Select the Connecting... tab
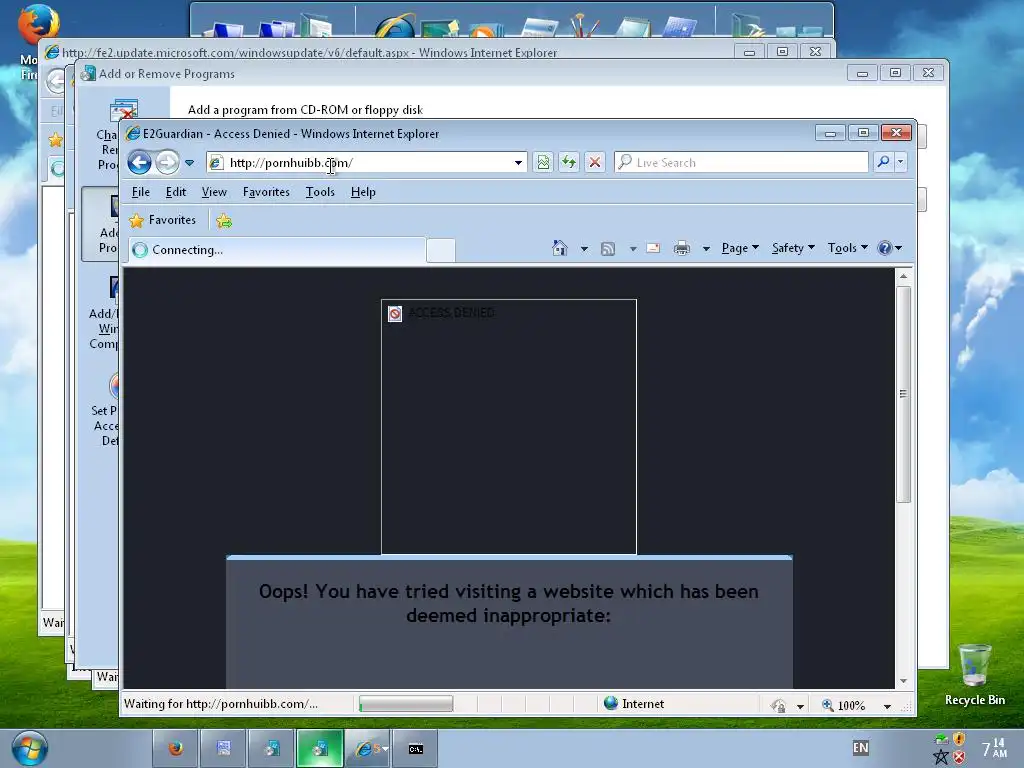Image resolution: width=1024 pixels, height=768 pixels. [277, 249]
